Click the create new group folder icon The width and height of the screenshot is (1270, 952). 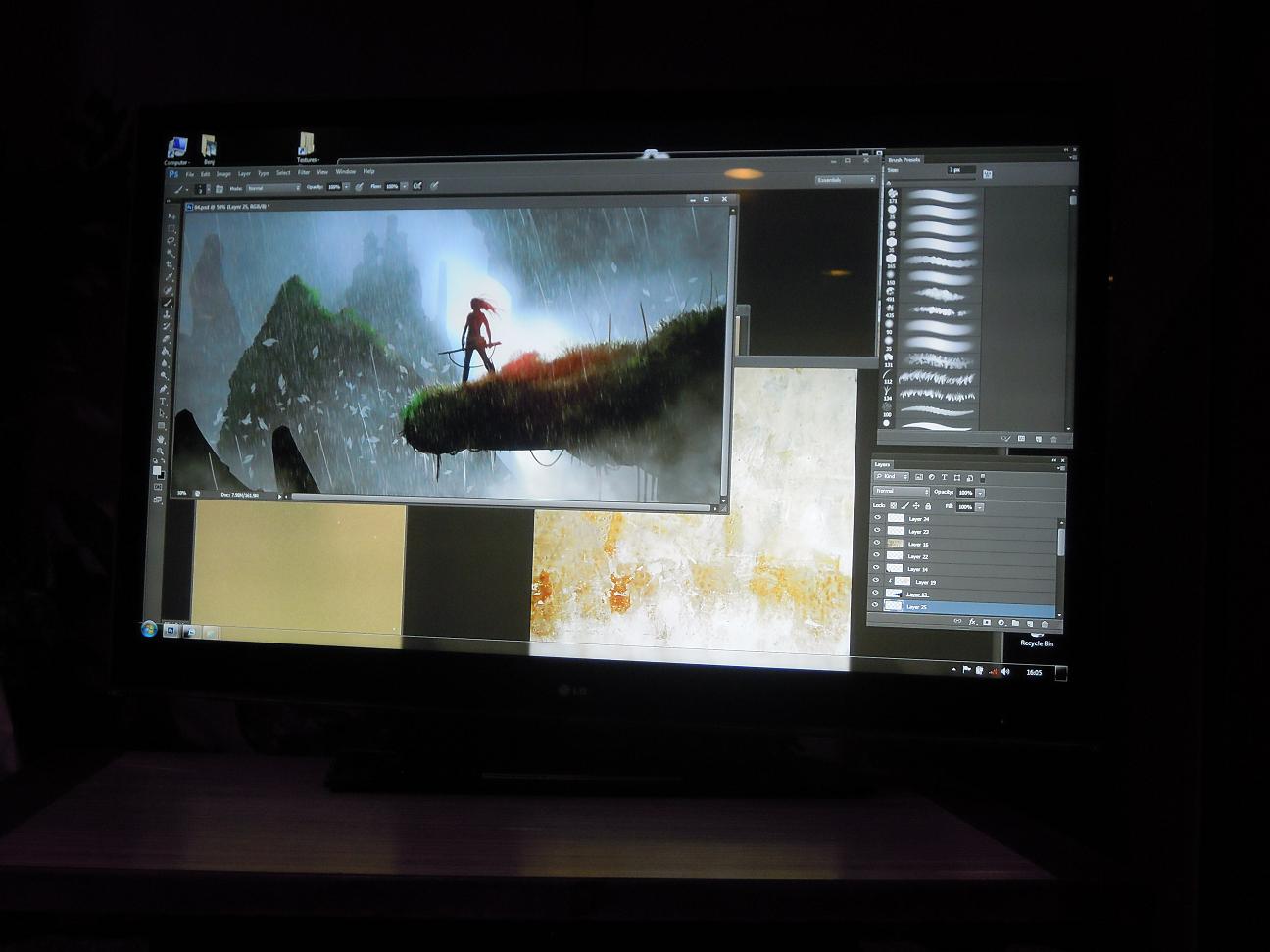1015,623
